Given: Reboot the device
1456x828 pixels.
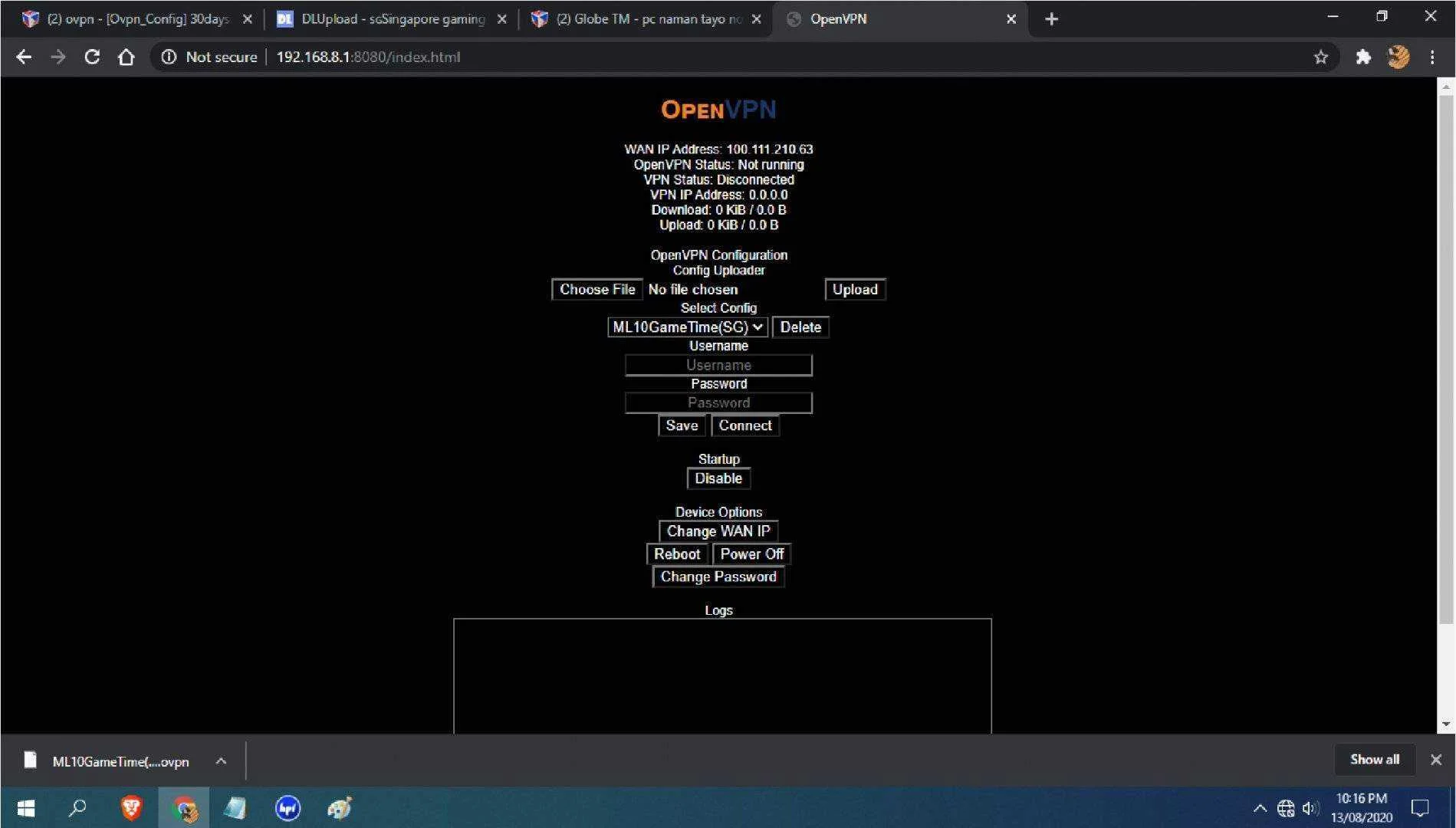Looking at the screenshot, I should tap(677, 554).
